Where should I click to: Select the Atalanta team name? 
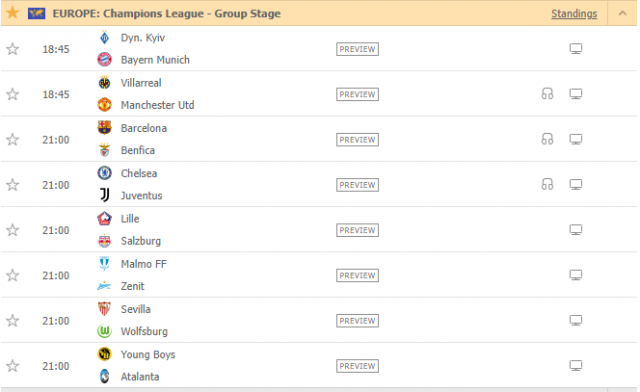pyautogui.click(x=140, y=376)
